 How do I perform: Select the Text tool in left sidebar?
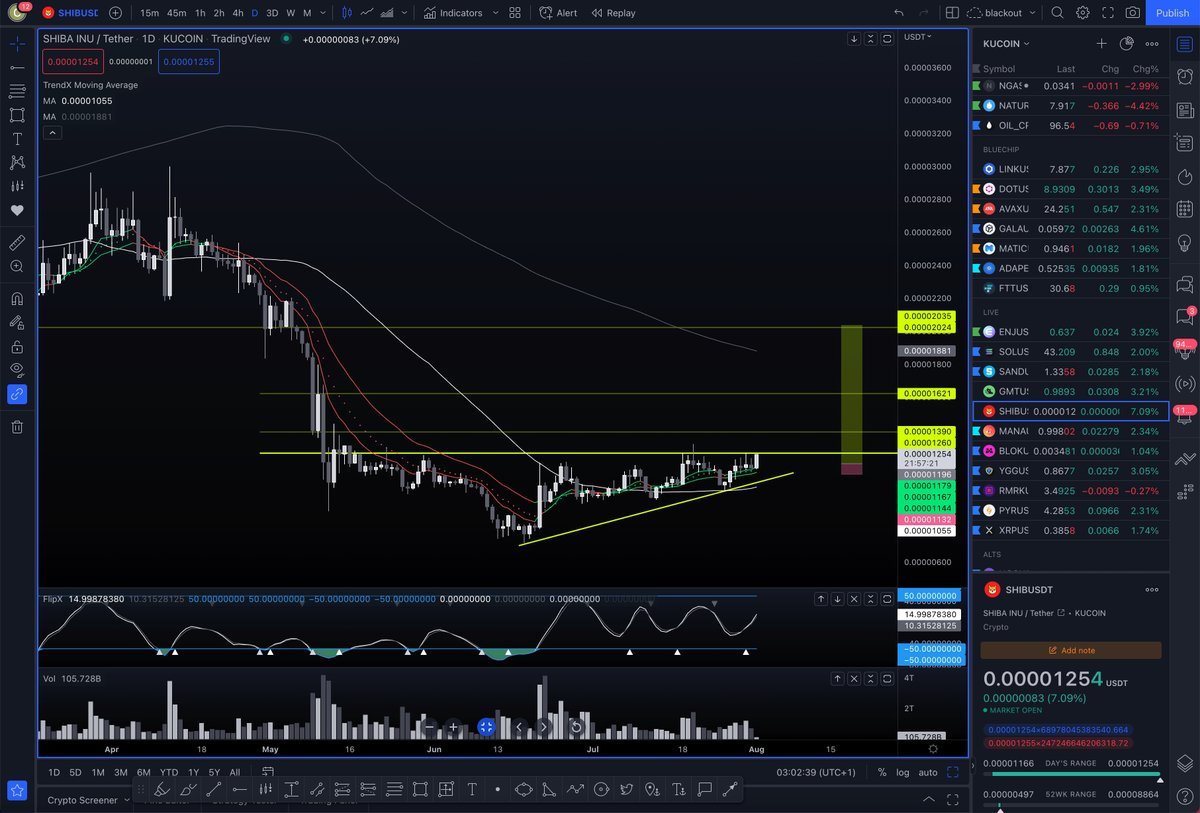point(17,139)
